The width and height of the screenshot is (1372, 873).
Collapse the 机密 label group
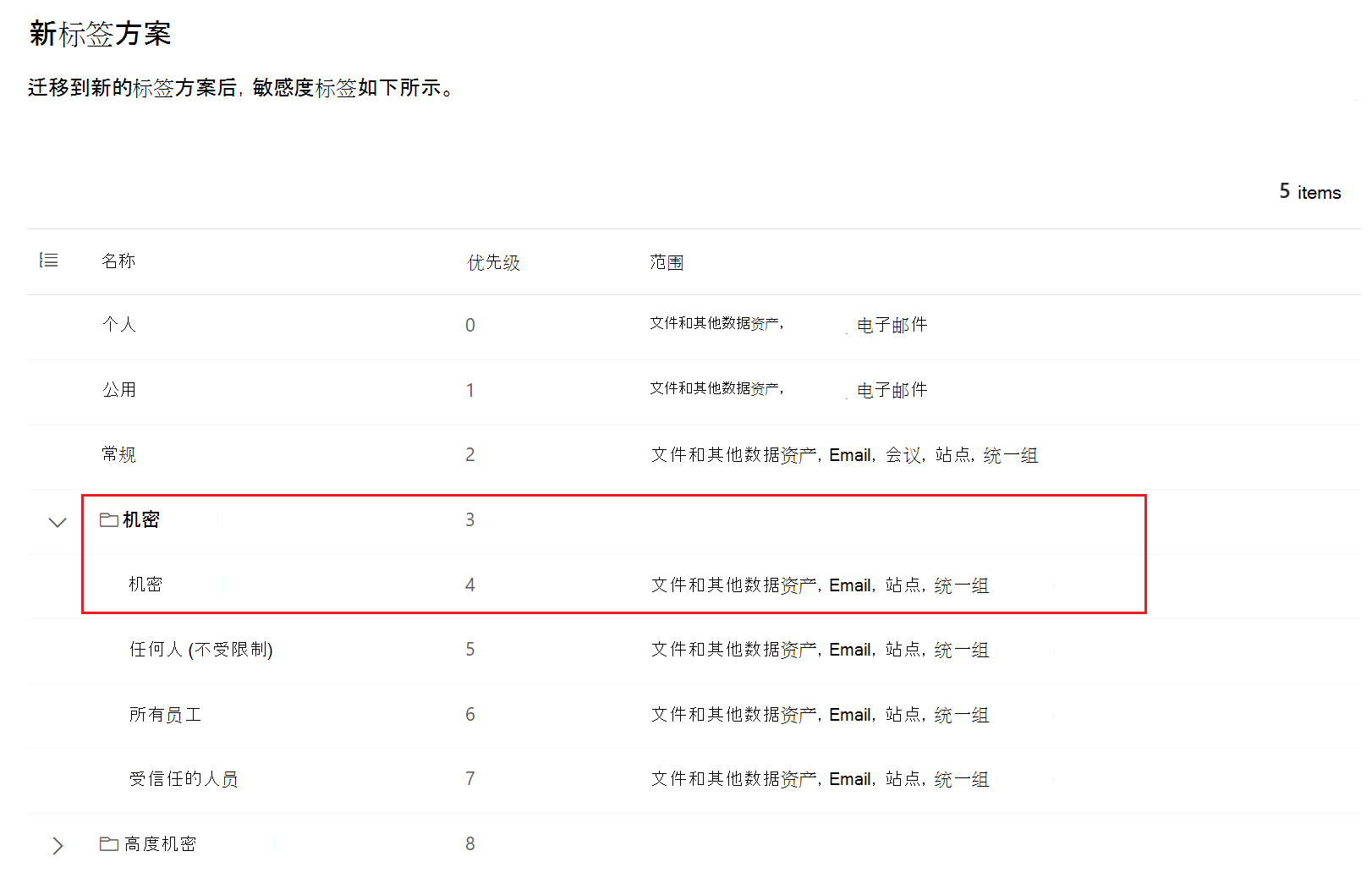pos(57,522)
